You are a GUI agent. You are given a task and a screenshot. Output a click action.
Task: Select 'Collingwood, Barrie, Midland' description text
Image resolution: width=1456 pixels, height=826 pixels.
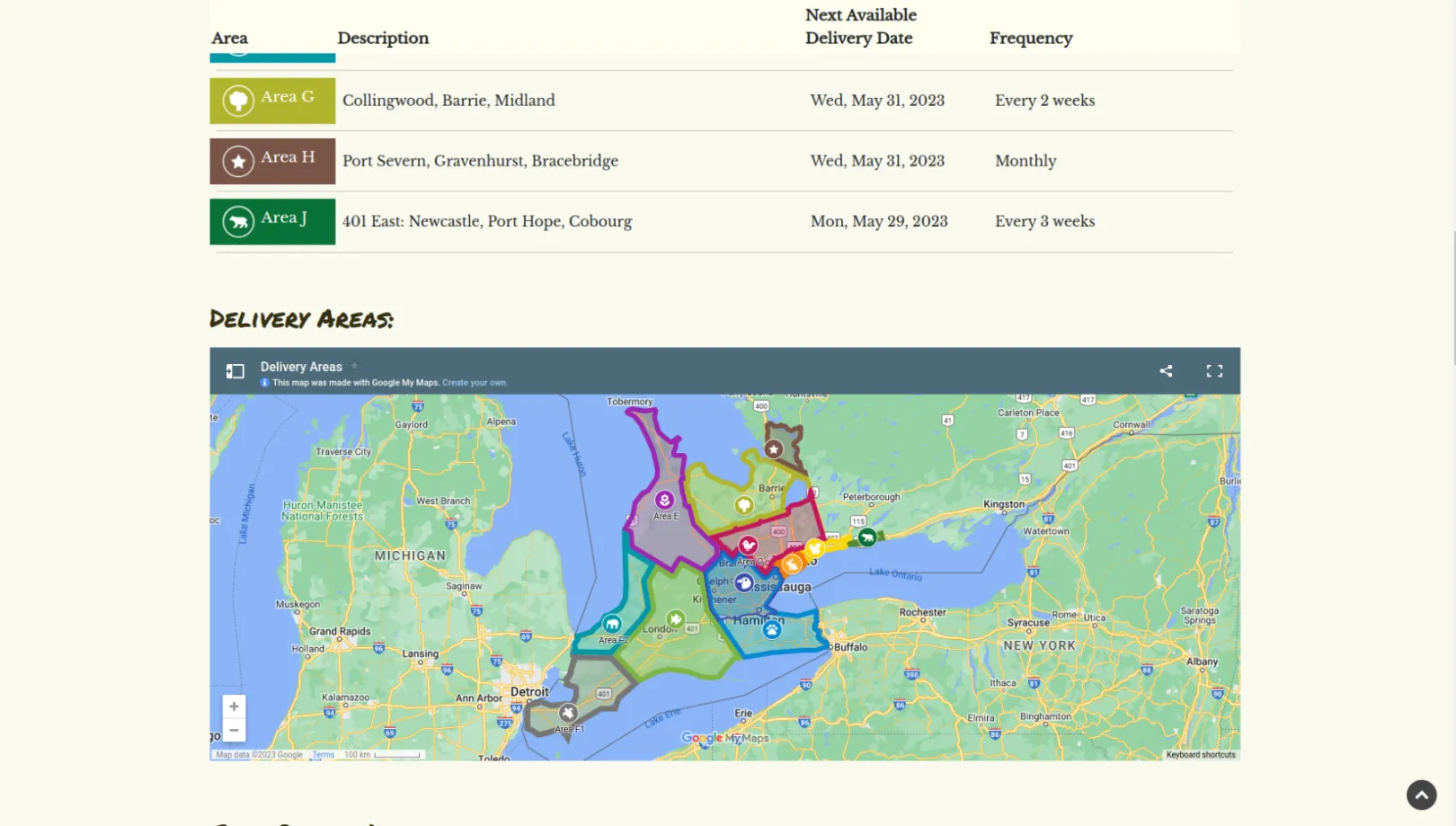click(448, 101)
